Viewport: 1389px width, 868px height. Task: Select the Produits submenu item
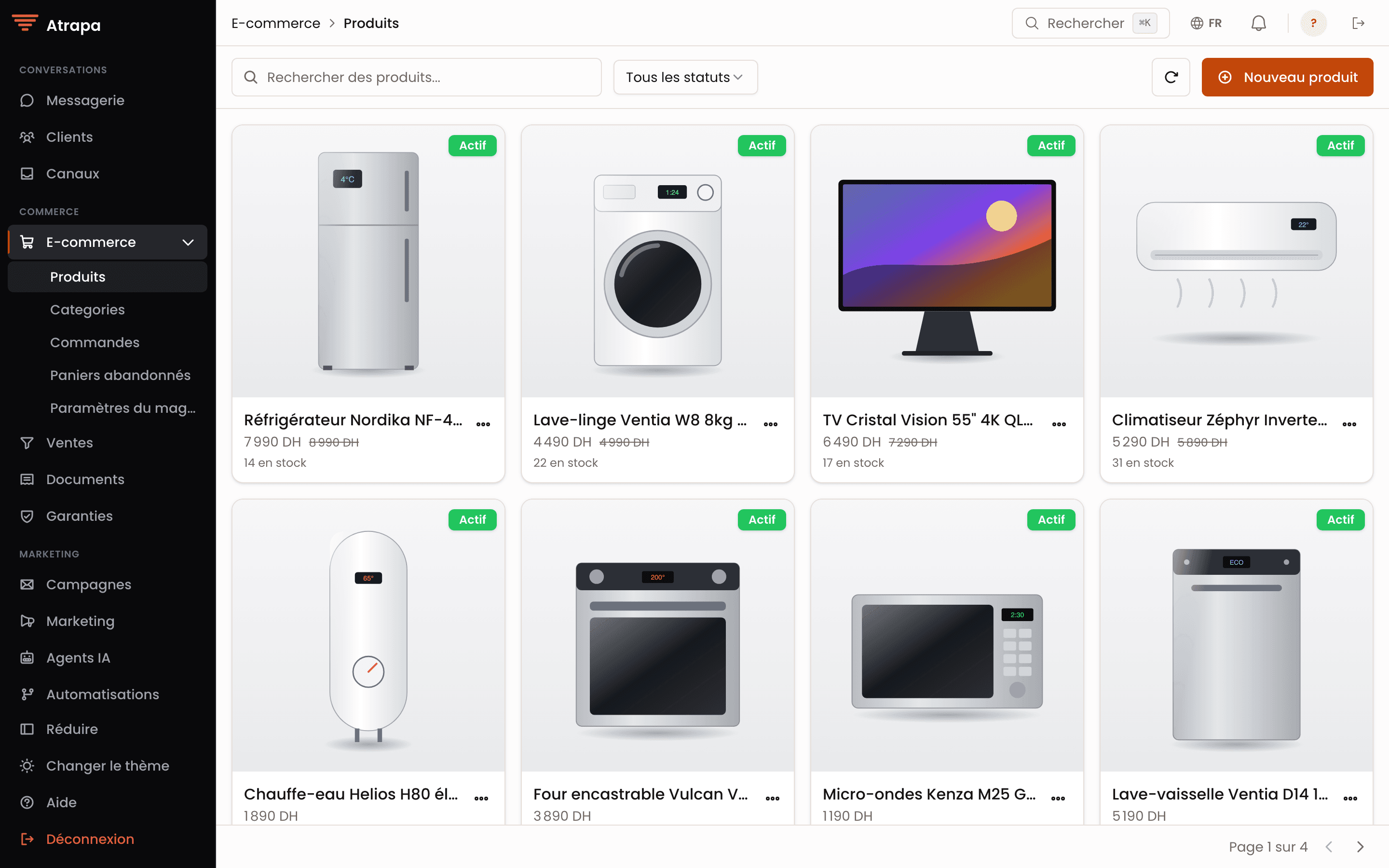(108, 277)
